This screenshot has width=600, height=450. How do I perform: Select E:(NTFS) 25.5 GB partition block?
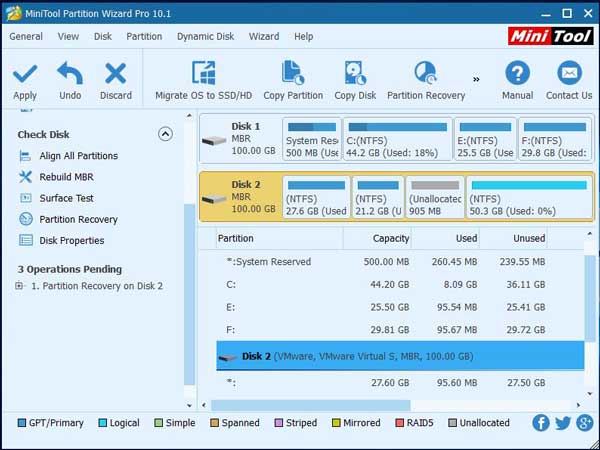pyautogui.click(x=485, y=139)
